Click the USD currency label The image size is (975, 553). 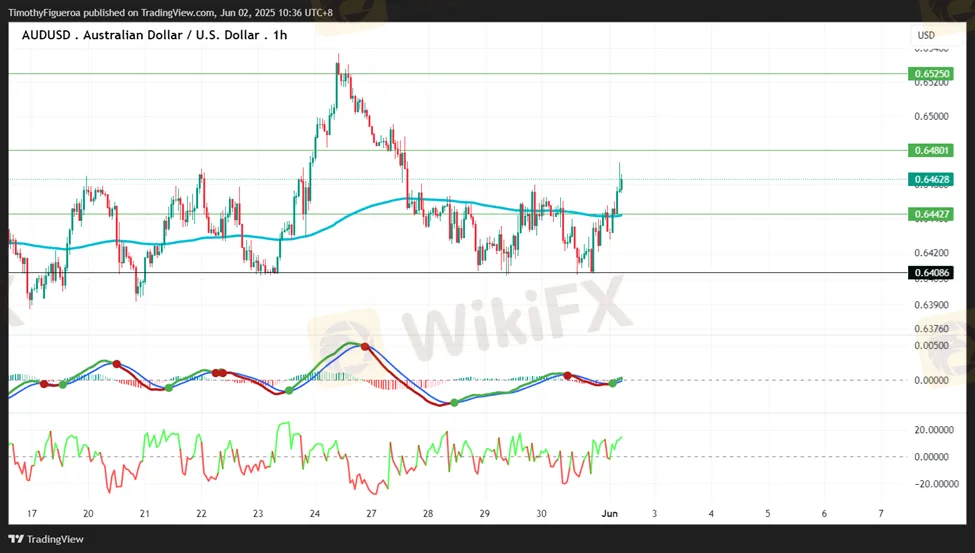[926, 36]
